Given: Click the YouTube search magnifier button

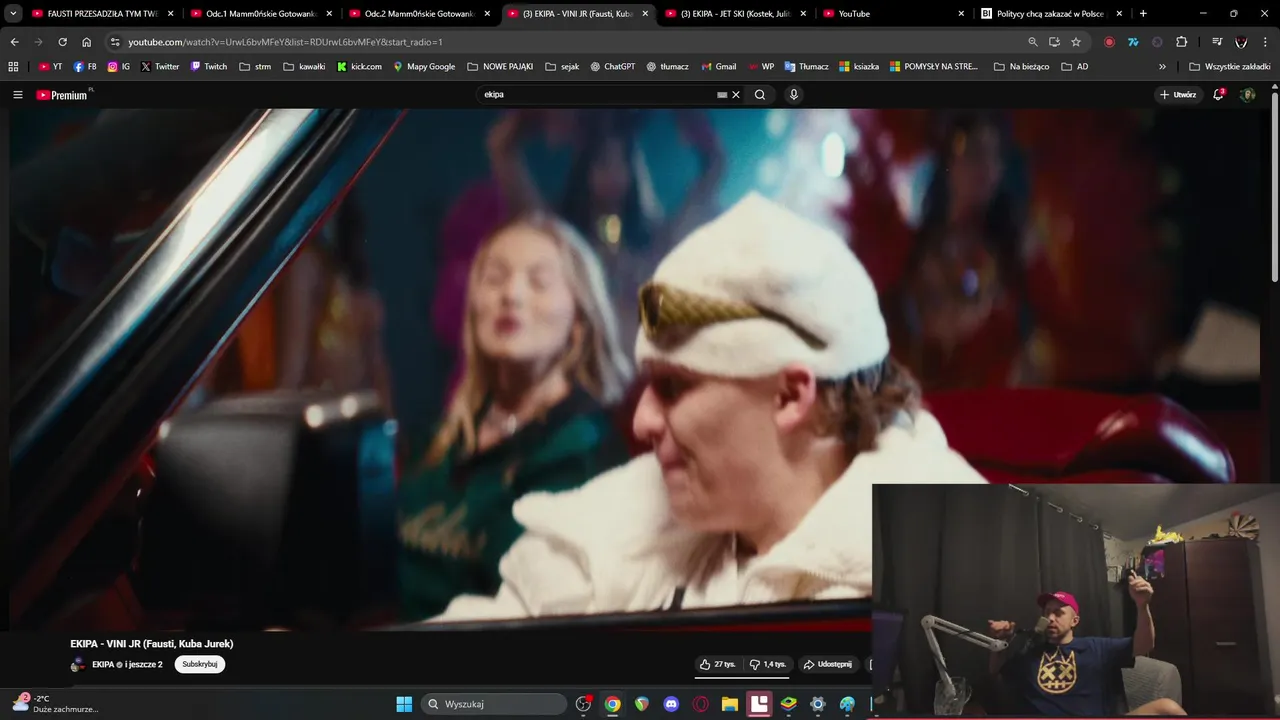Looking at the screenshot, I should tap(760, 95).
